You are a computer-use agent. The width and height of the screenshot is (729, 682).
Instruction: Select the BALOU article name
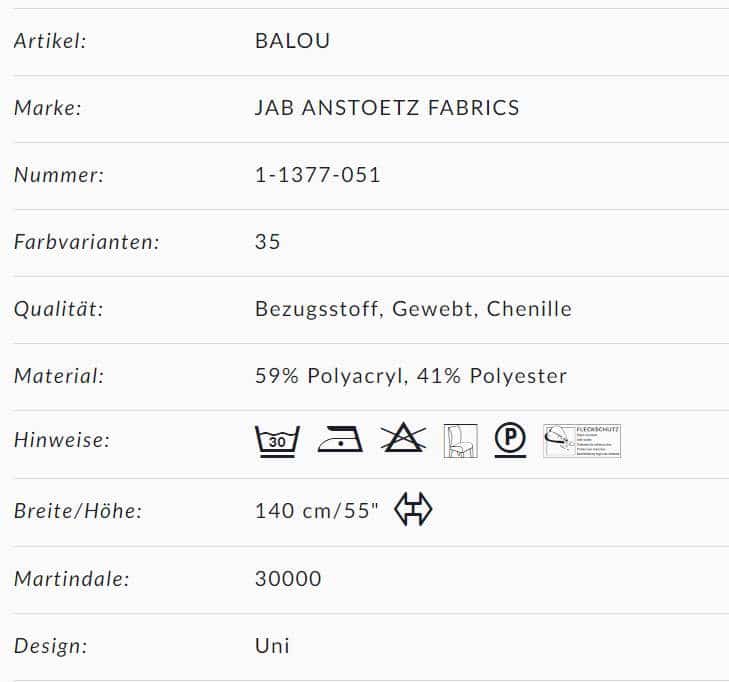pyautogui.click(x=292, y=41)
